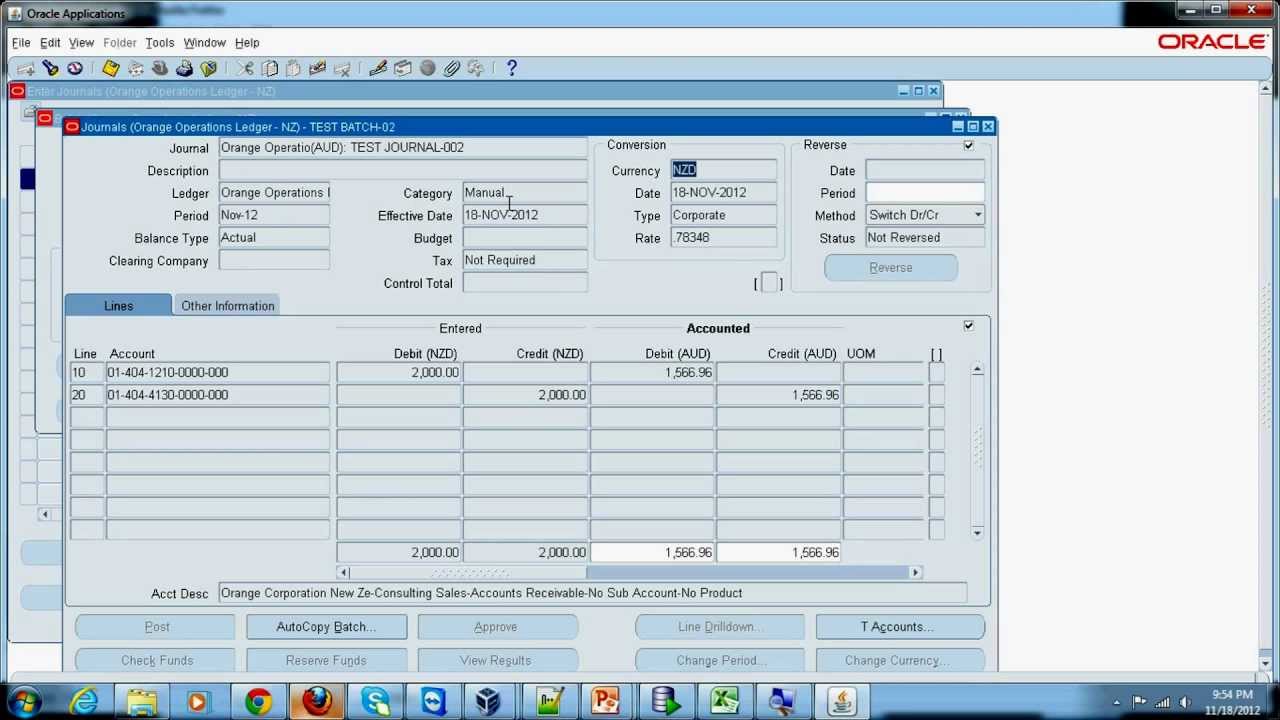The width and height of the screenshot is (1280, 720).
Task: Open Skype from the taskbar
Action: 375,701
